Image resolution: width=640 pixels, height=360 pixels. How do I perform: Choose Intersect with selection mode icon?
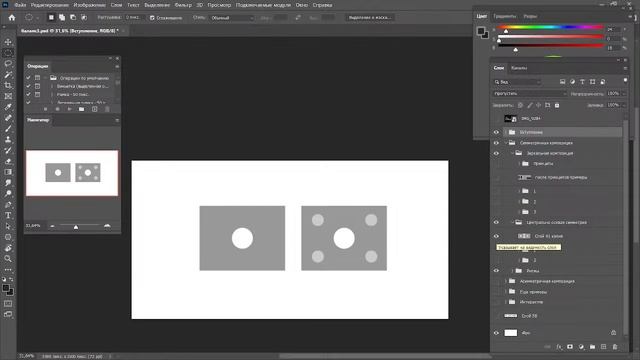(84, 18)
